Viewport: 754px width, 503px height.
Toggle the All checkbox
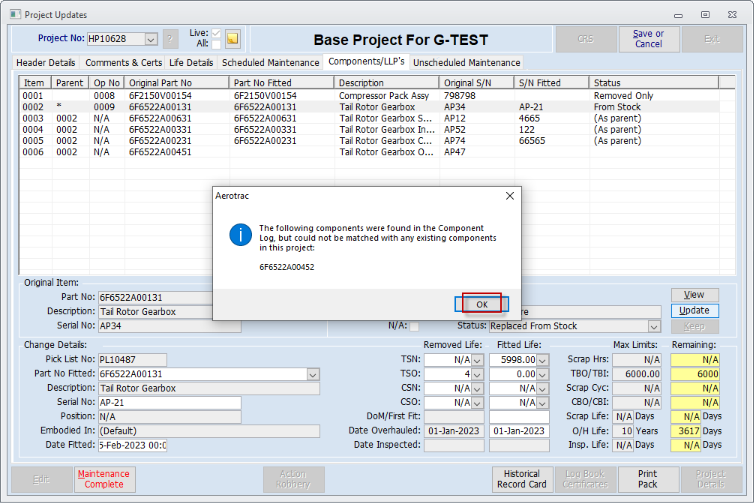tap(216, 44)
